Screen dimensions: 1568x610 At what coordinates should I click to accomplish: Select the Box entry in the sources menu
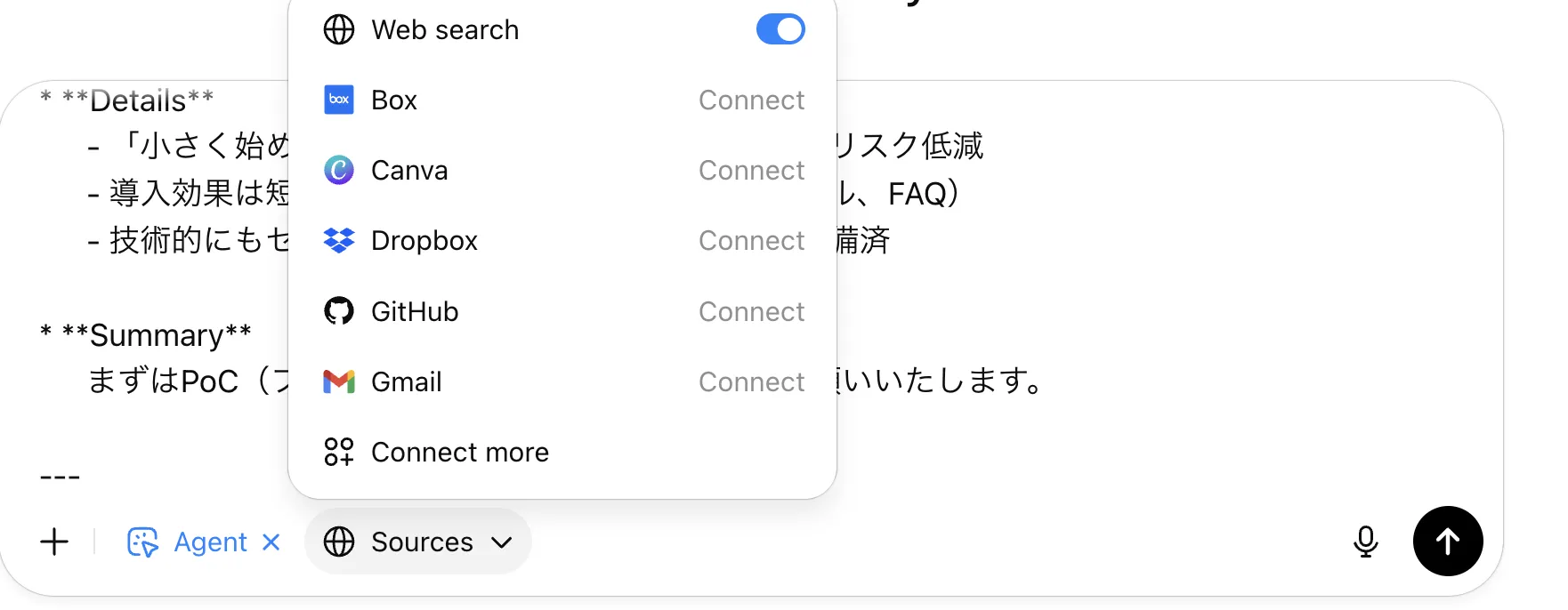click(392, 100)
